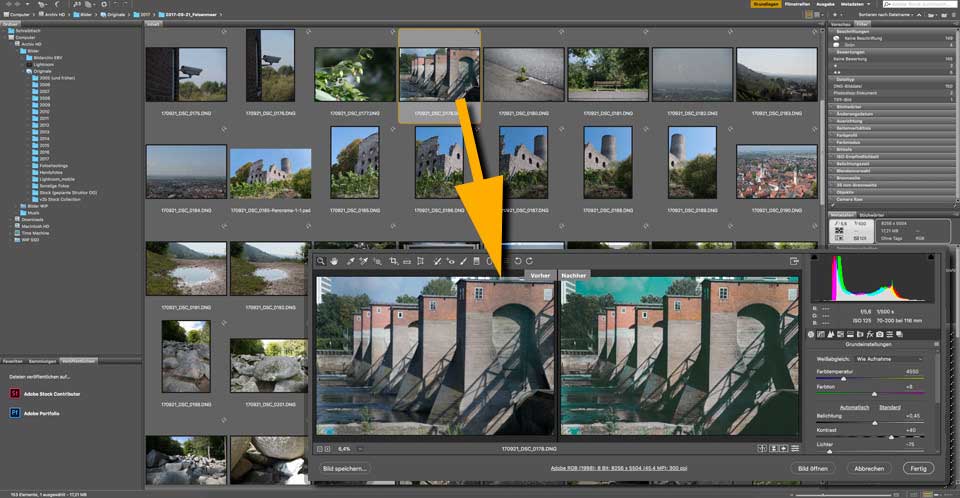Toggle the shadow clipping warning on histogram
Screen dimensions: 960x498
[x=816, y=259]
